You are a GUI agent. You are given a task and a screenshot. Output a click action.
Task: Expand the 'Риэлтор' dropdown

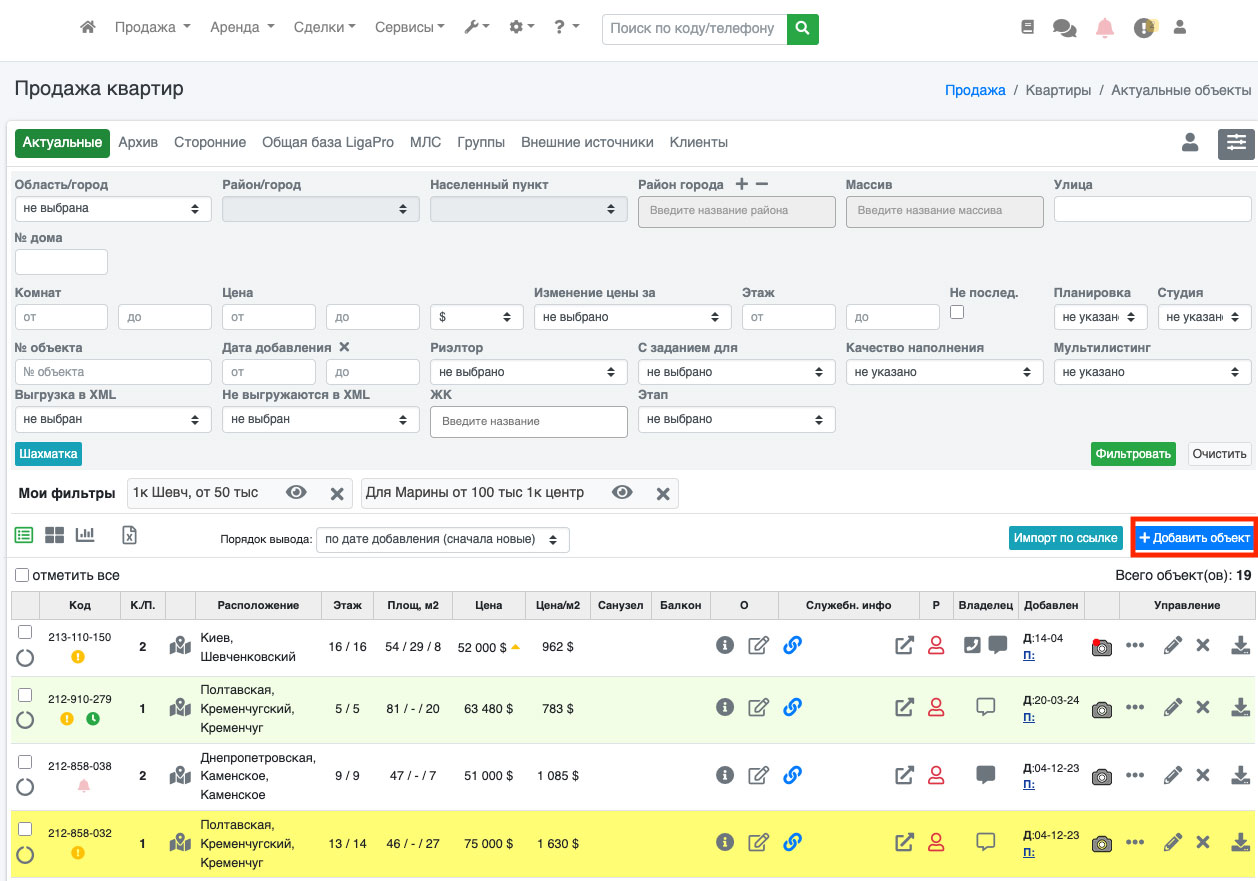click(x=528, y=372)
